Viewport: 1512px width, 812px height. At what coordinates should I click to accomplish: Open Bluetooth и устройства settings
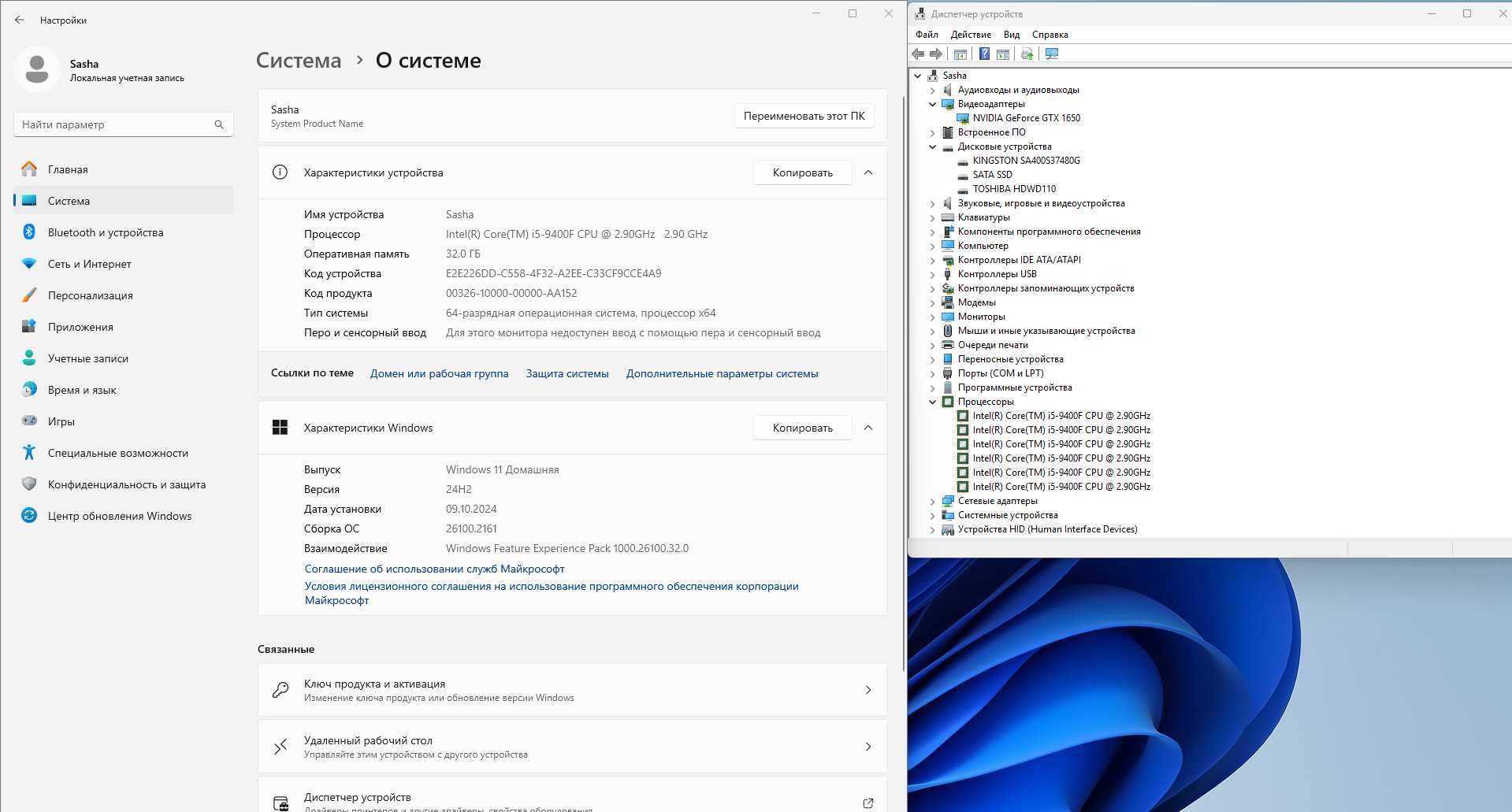(x=124, y=232)
